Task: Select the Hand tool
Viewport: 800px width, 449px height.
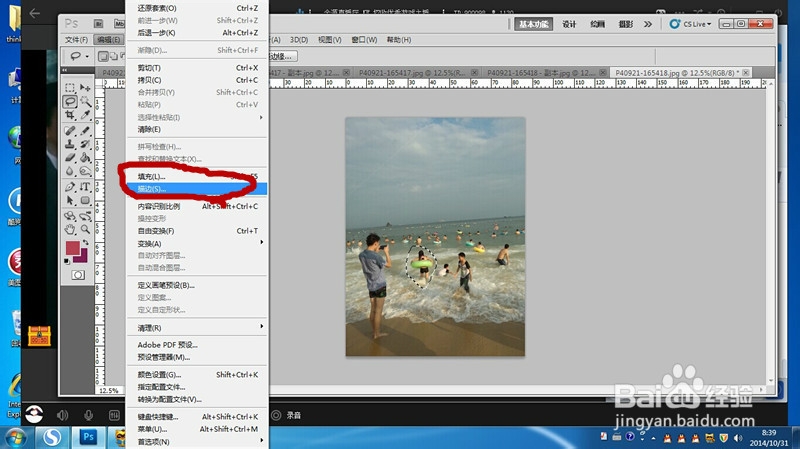Action: point(70,230)
